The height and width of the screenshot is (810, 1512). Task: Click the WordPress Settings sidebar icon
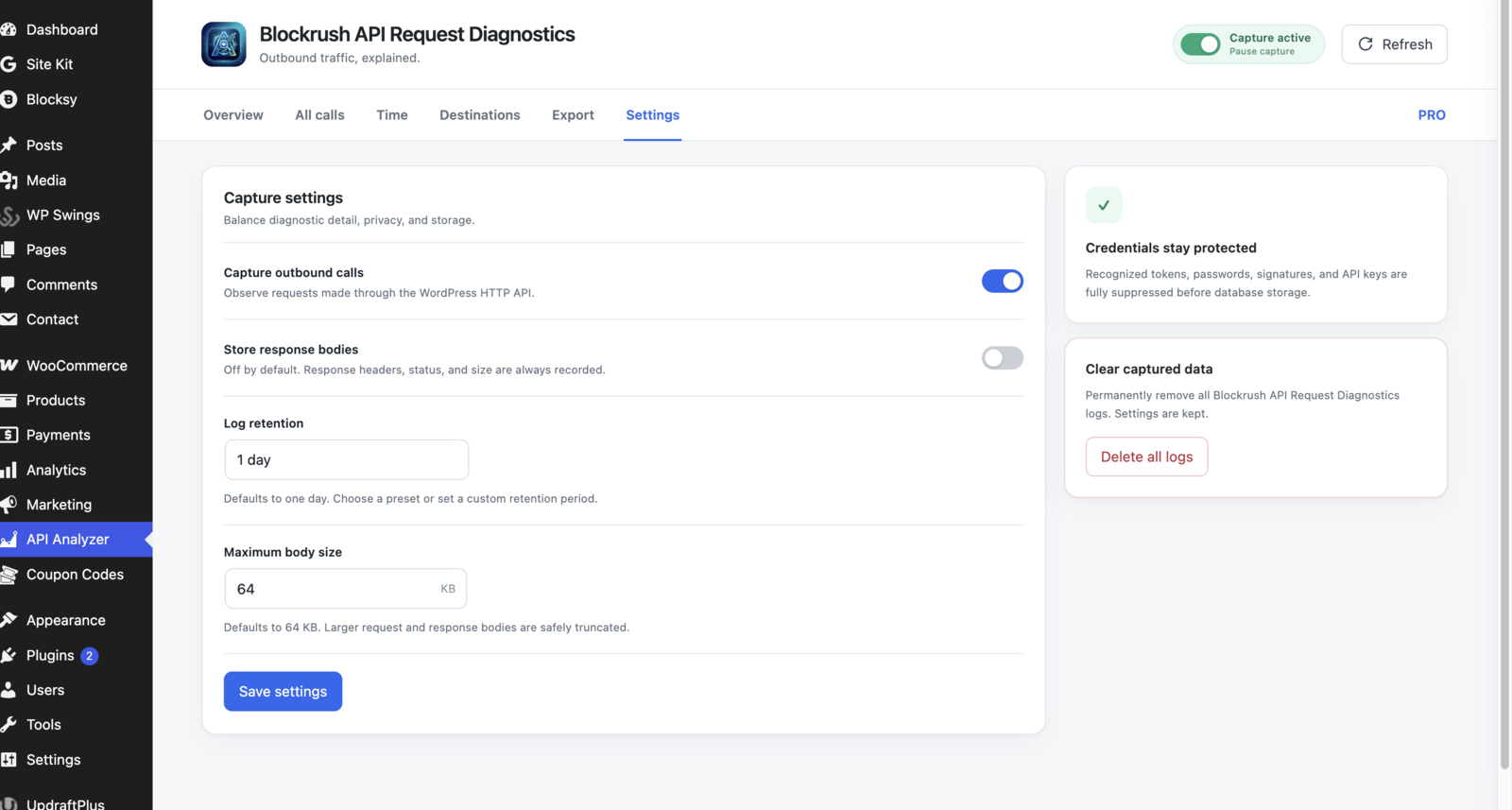pos(9,760)
